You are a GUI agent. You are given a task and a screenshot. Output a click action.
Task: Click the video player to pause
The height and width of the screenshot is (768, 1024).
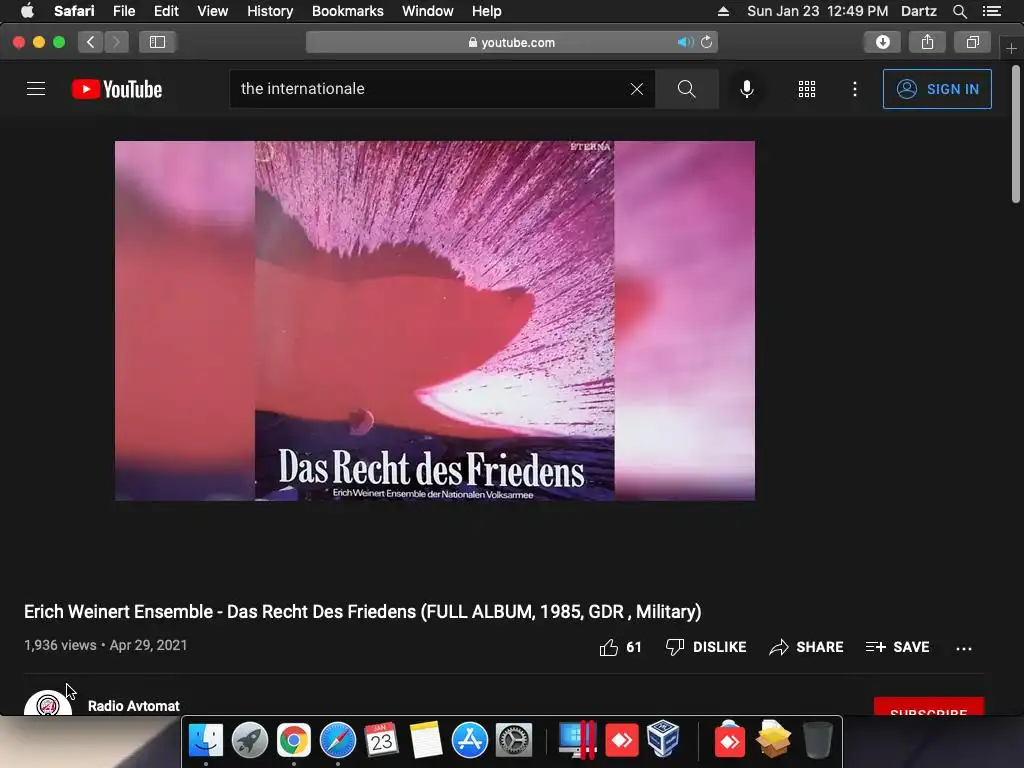435,321
